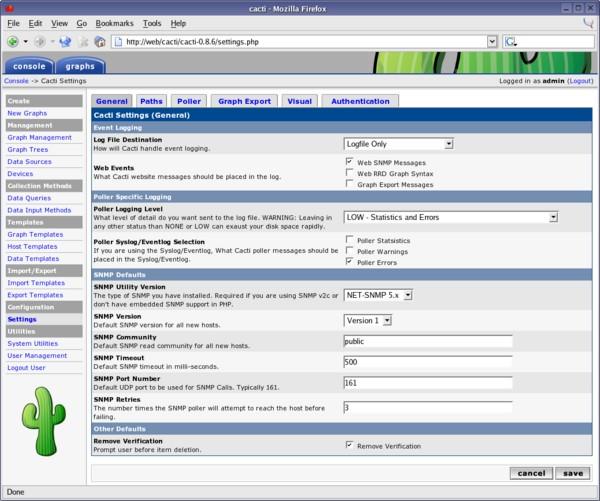Open the Help menu
600x501 pixels.
tap(178, 23)
